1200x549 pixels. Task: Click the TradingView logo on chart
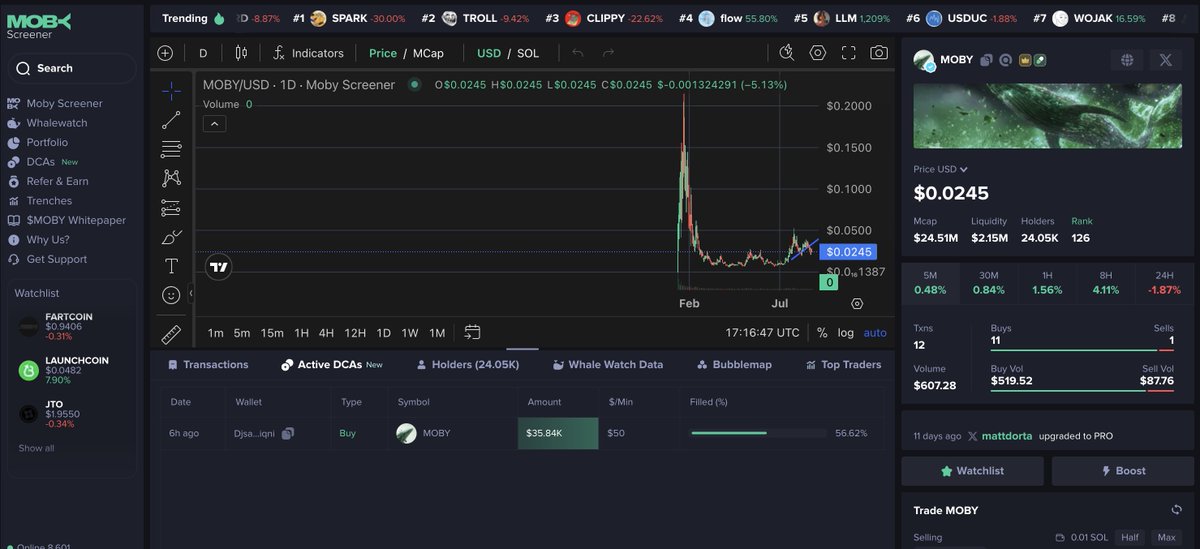(x=218, y=267)
